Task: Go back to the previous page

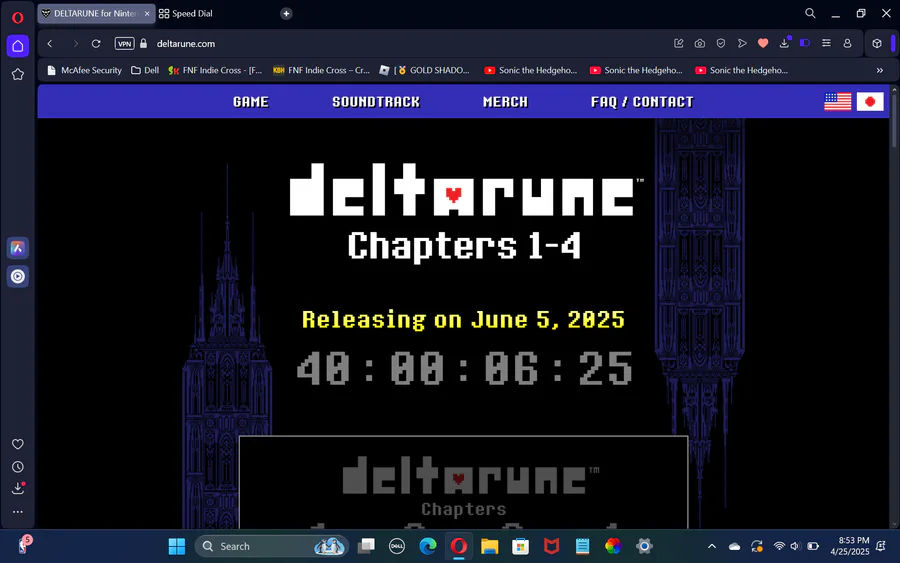Action: (x=50, y=44)
